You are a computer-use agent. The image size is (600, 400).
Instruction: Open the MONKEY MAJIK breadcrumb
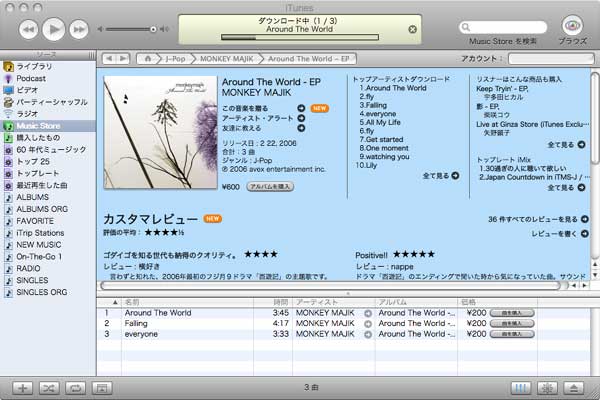pos(227,59)
